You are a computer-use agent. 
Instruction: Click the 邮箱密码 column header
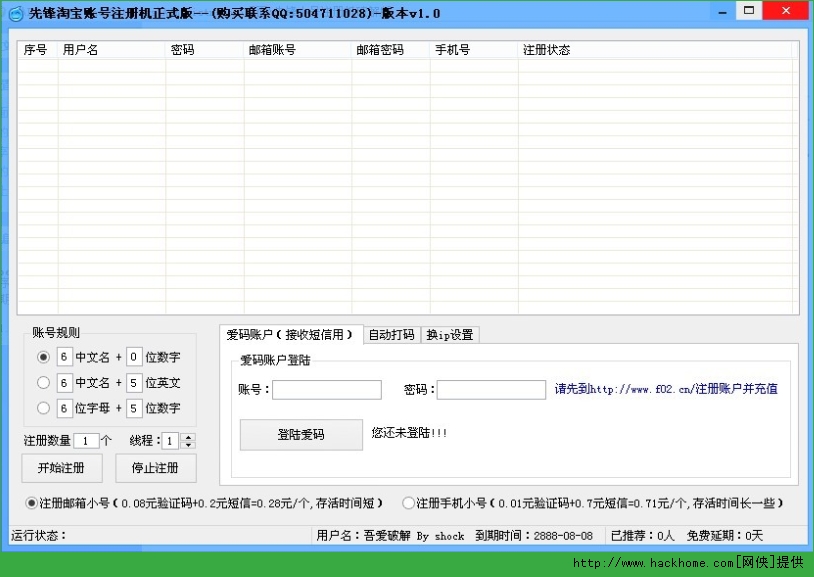[x=390, y=50]
